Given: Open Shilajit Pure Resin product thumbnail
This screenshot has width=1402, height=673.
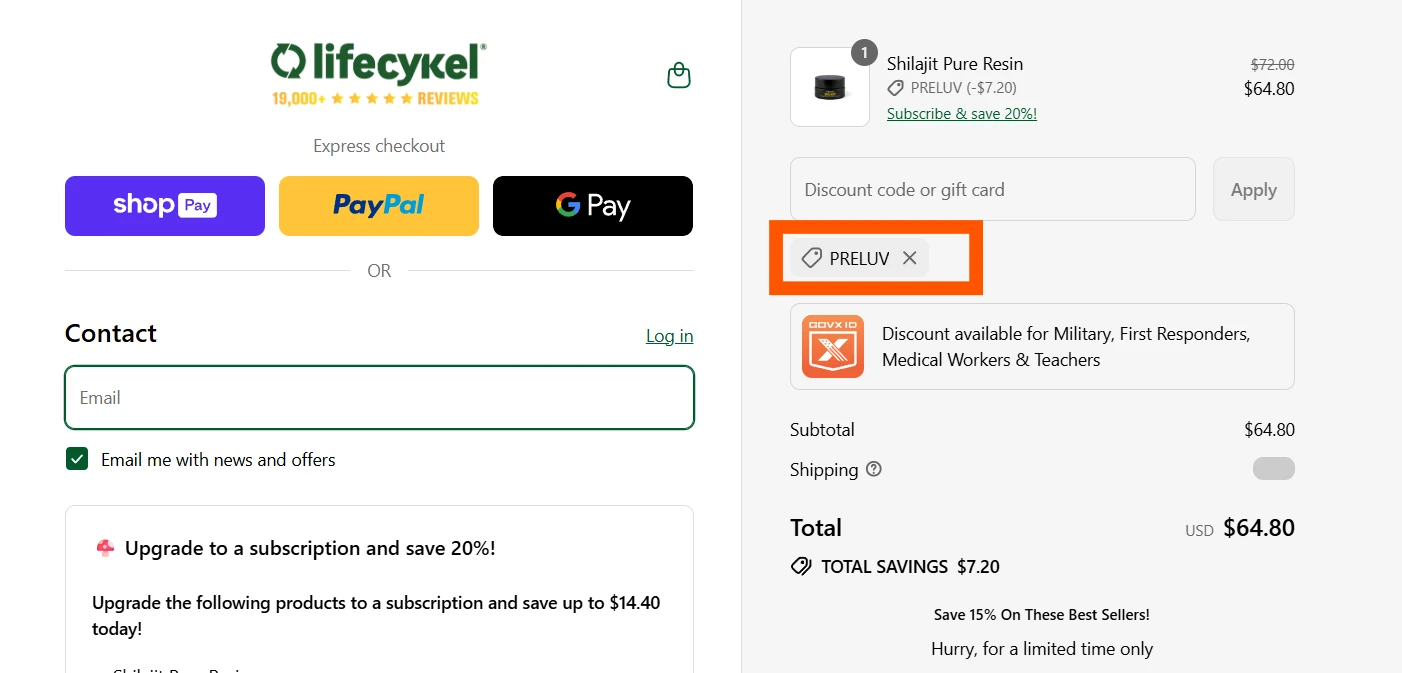Looking at the screenshot, I should (830, 87).
